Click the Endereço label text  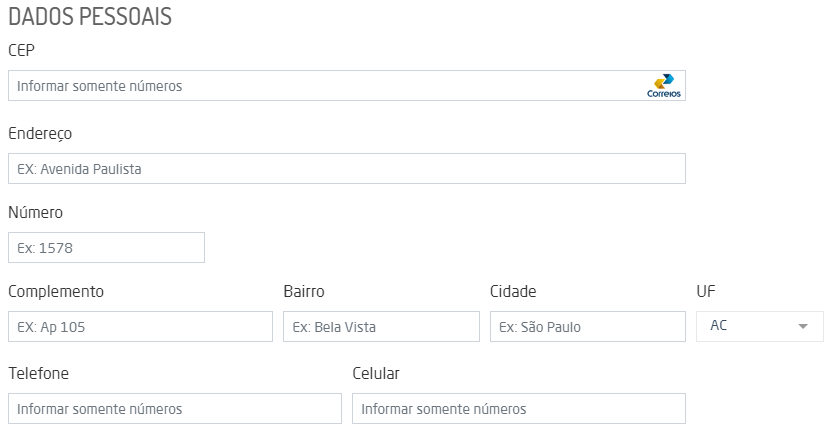[x=40, y=133]
